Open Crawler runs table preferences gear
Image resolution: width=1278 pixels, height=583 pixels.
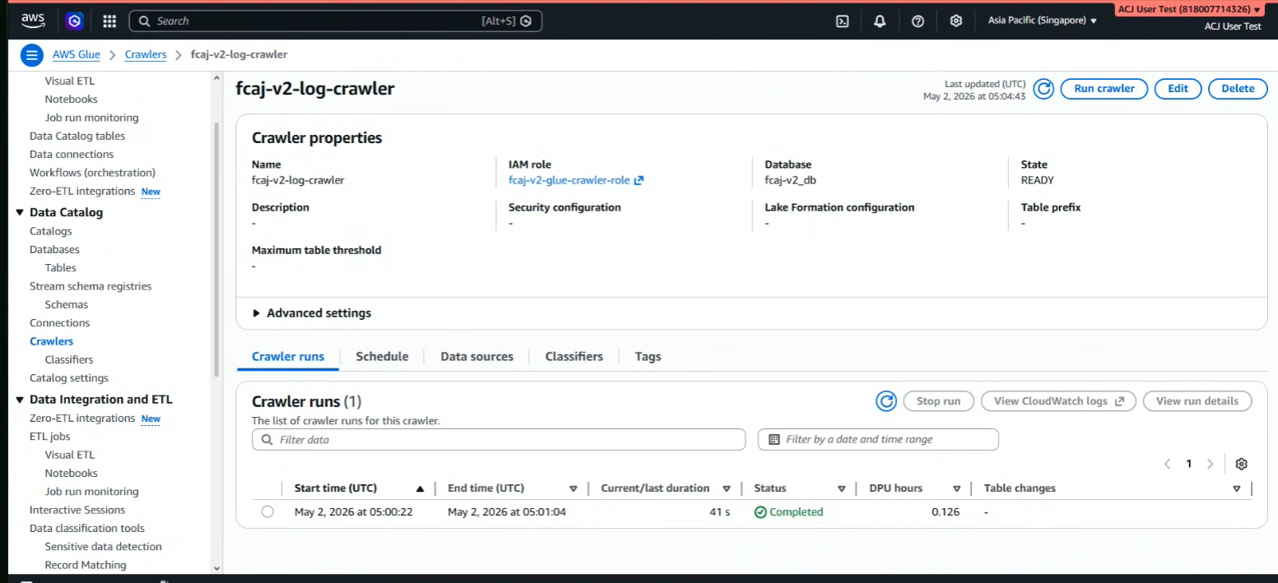click(1241, 464)
